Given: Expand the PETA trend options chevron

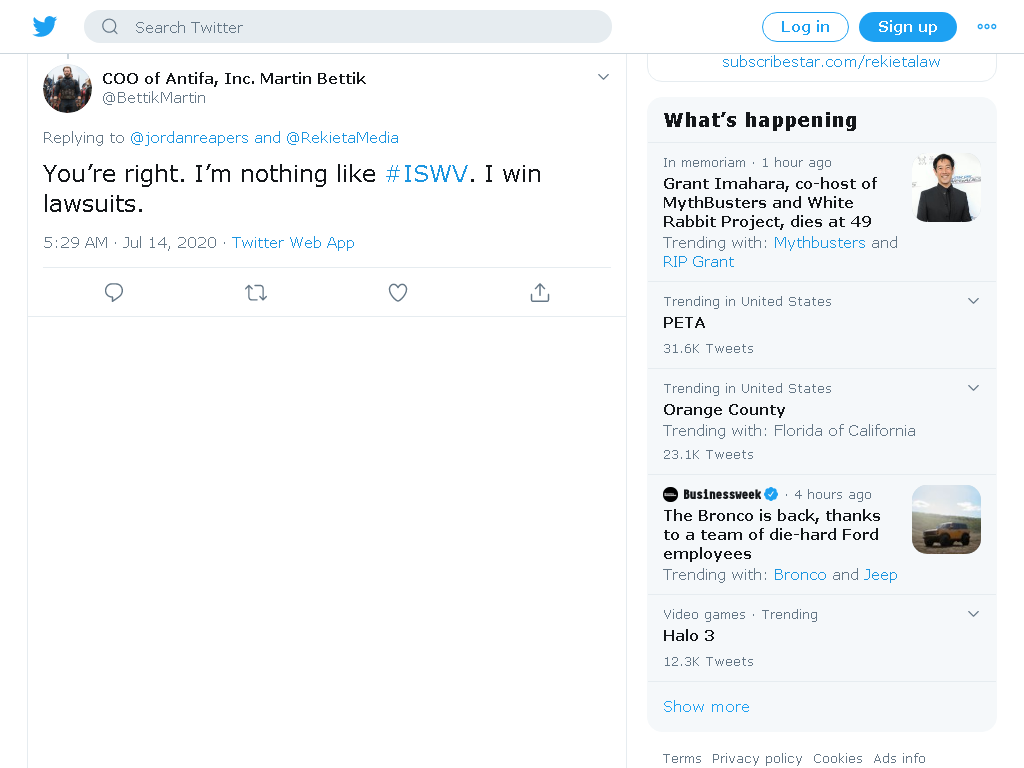Looking at the screenshot, I should tap(973, 301).
